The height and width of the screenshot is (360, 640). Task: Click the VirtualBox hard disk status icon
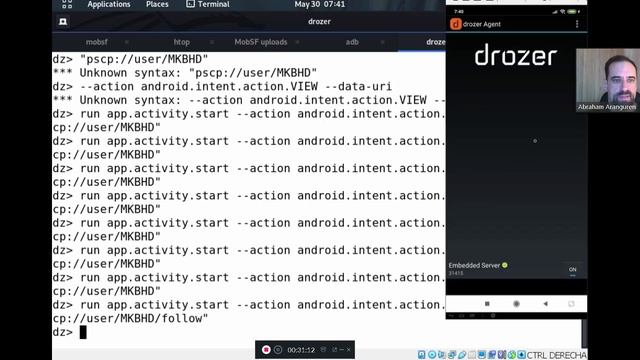coord(422,355)
